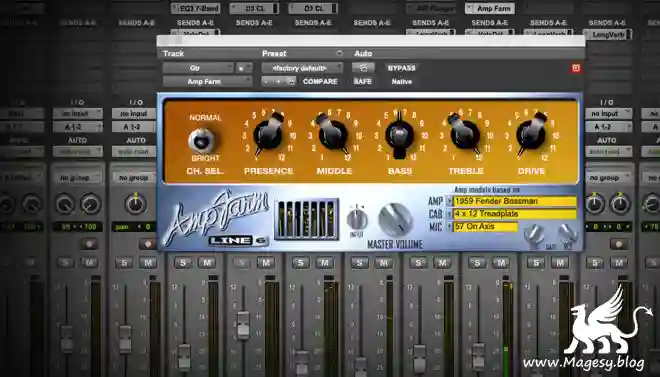Click the Amp Farm level meter display

(x=306, y=220)
